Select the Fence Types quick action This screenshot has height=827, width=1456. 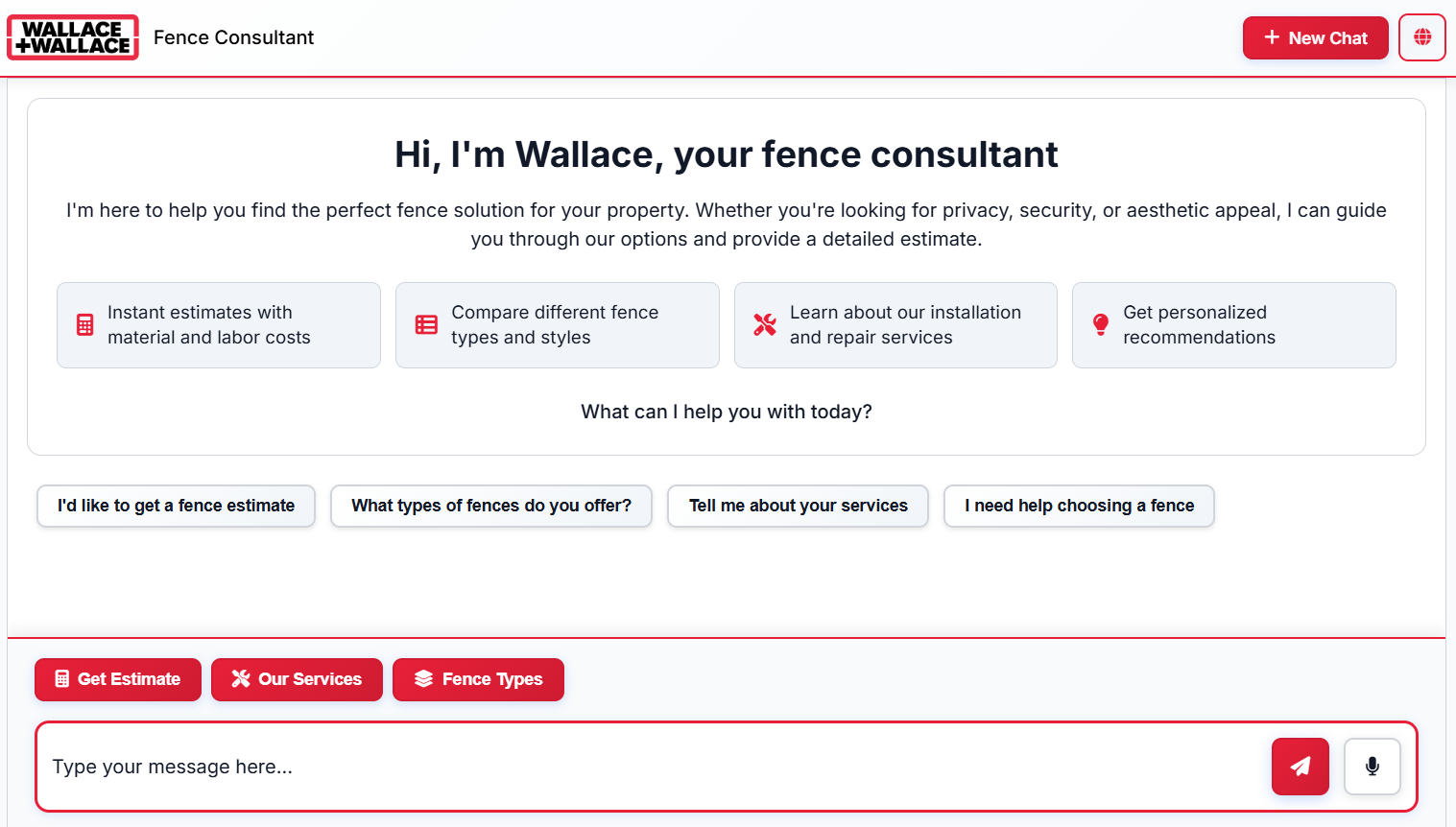pos(478,679)
